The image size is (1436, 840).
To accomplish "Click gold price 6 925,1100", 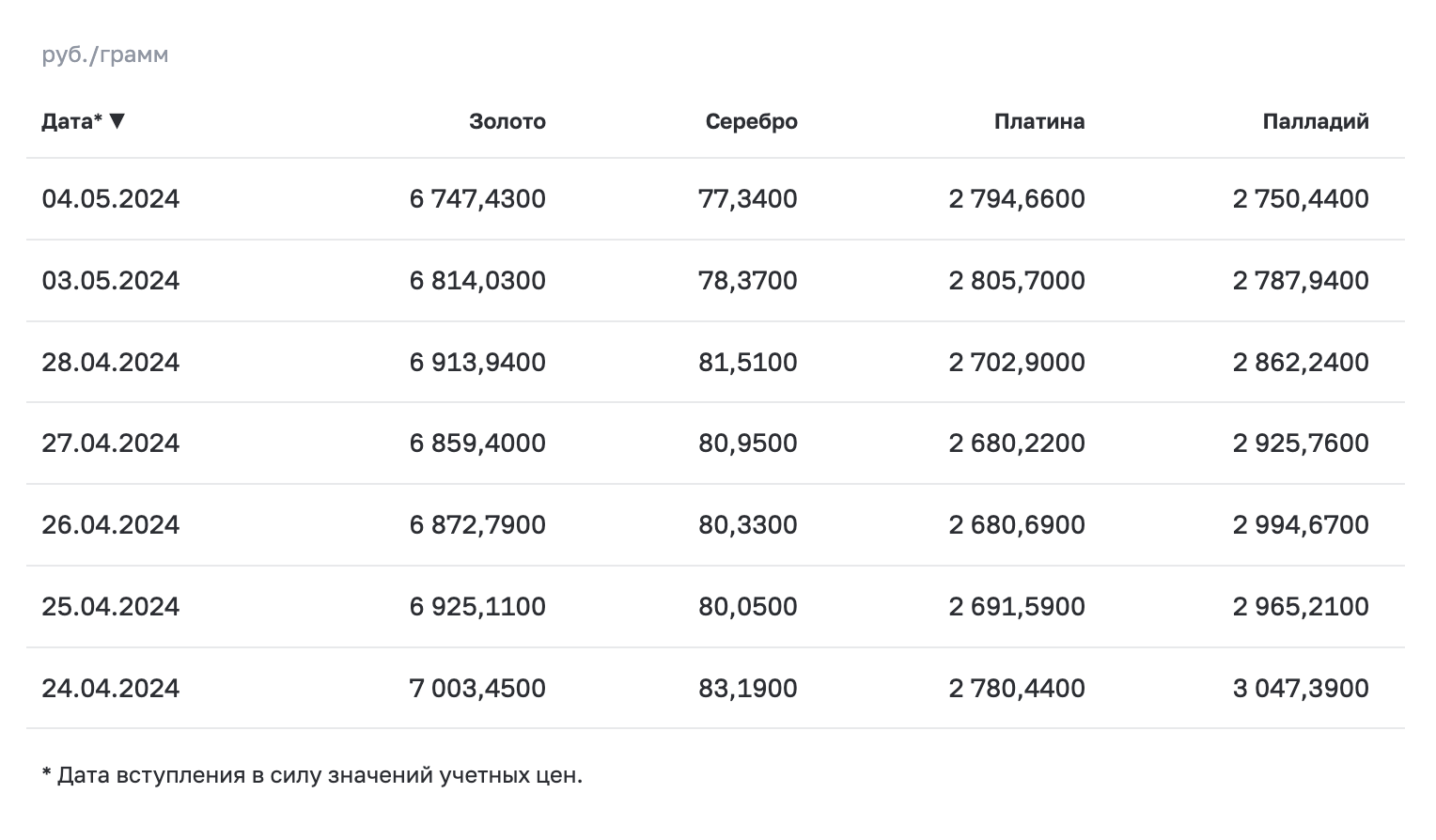I will (x=477, y=607).
